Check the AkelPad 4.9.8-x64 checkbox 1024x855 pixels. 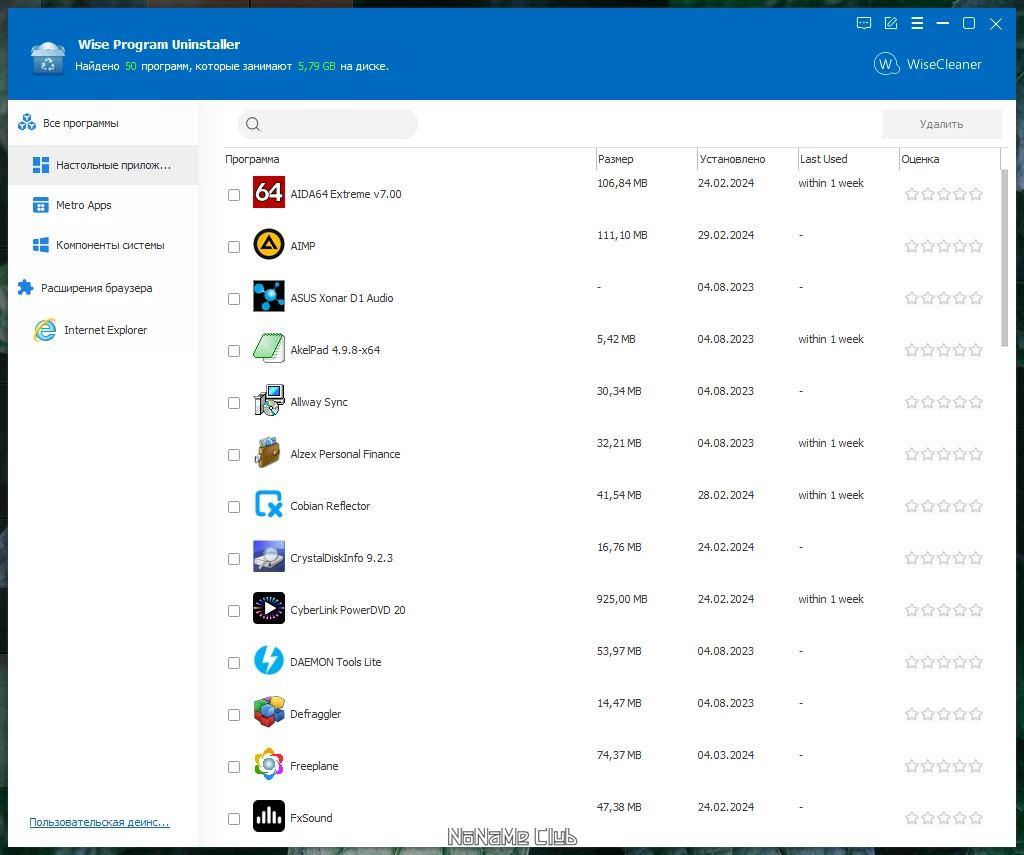pyautogui.click(x=234, y=351)
